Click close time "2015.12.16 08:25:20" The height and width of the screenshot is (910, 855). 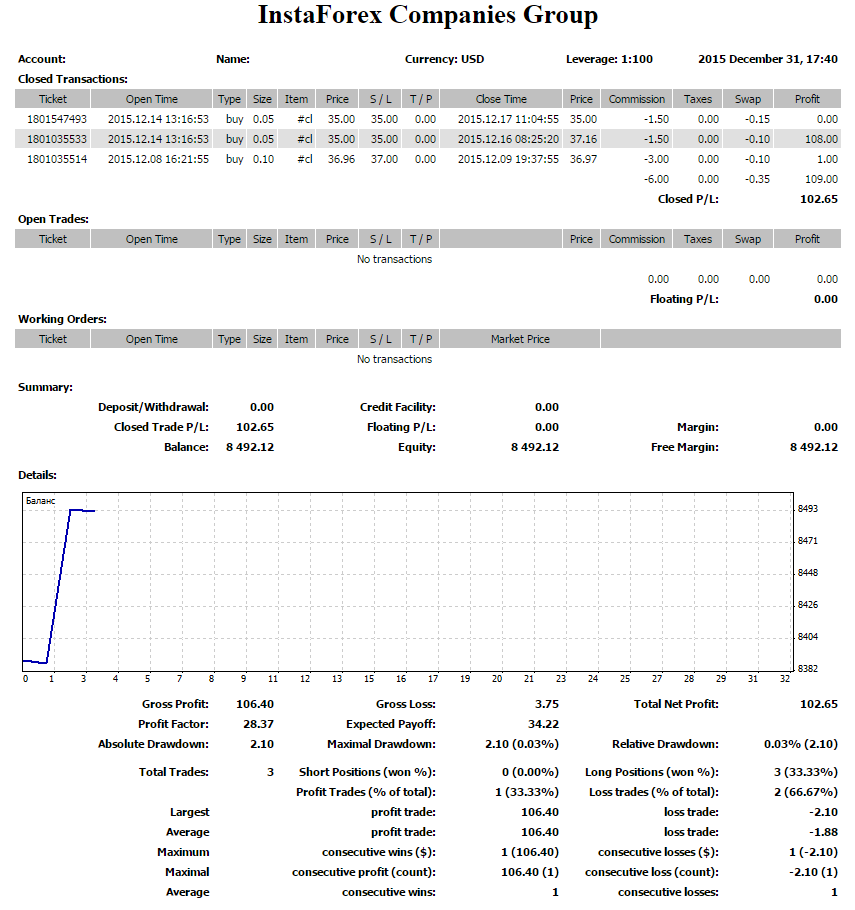(508, 139)
